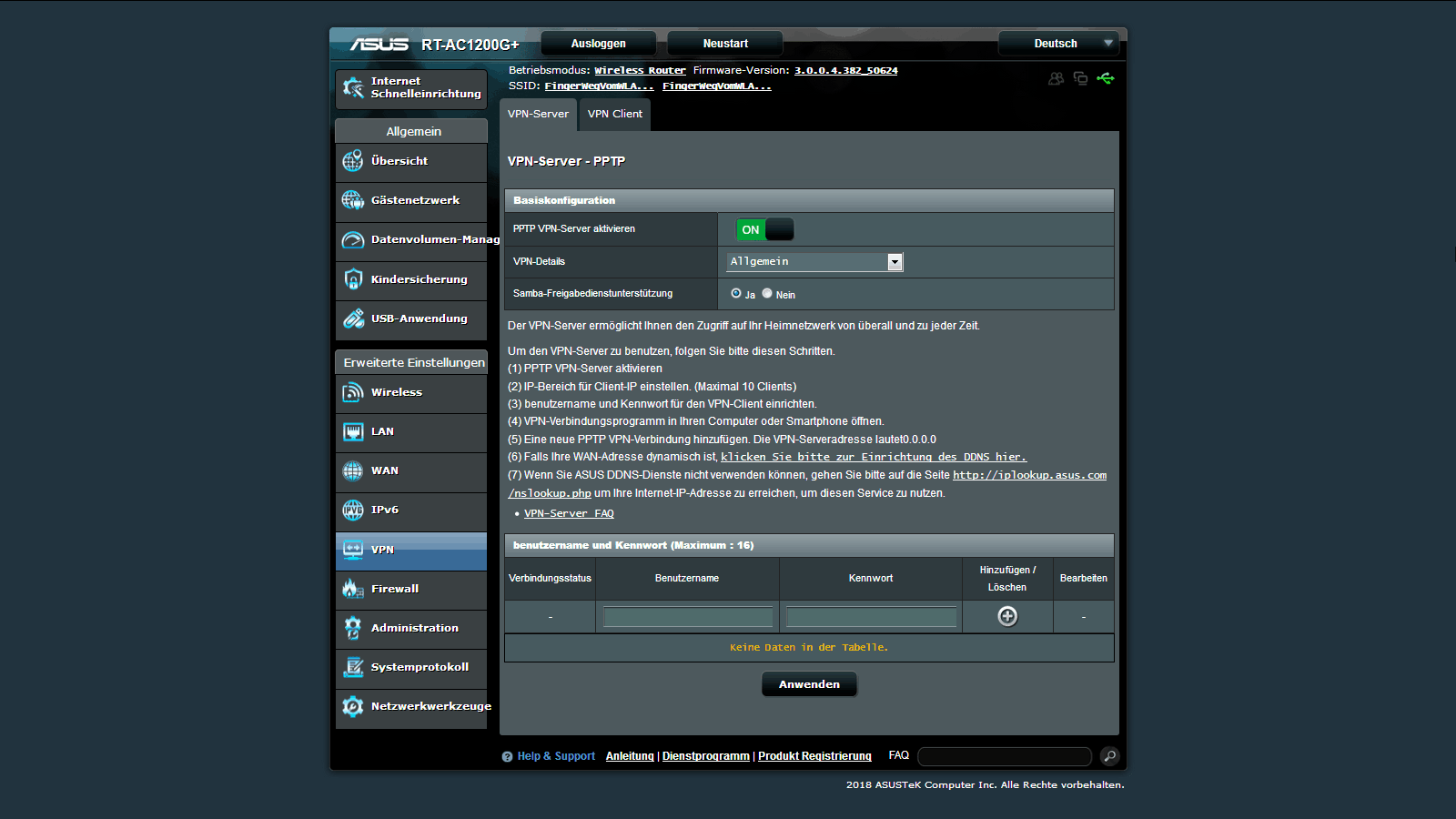
Task: Toggle PPTP VPN-Server ON switch
Action: (764, 229)
